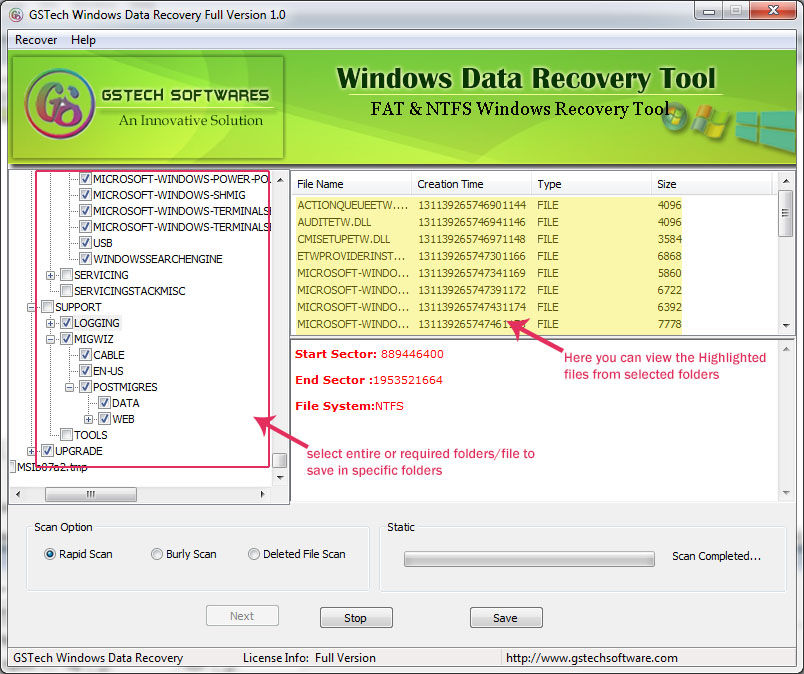
Task: Select the MSIb07a2.tmp tree item
Action: [52, 467]
